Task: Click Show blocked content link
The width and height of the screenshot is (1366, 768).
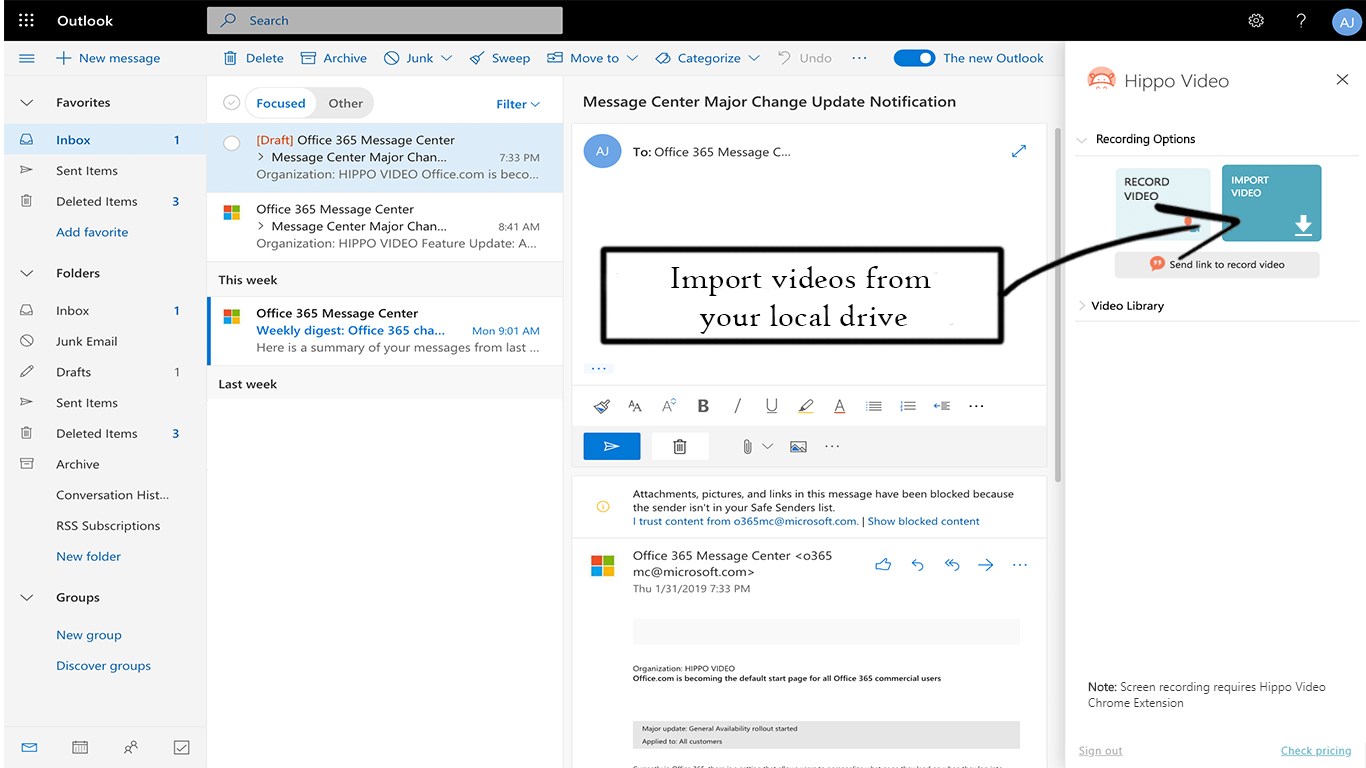Action: coord(924,521)
